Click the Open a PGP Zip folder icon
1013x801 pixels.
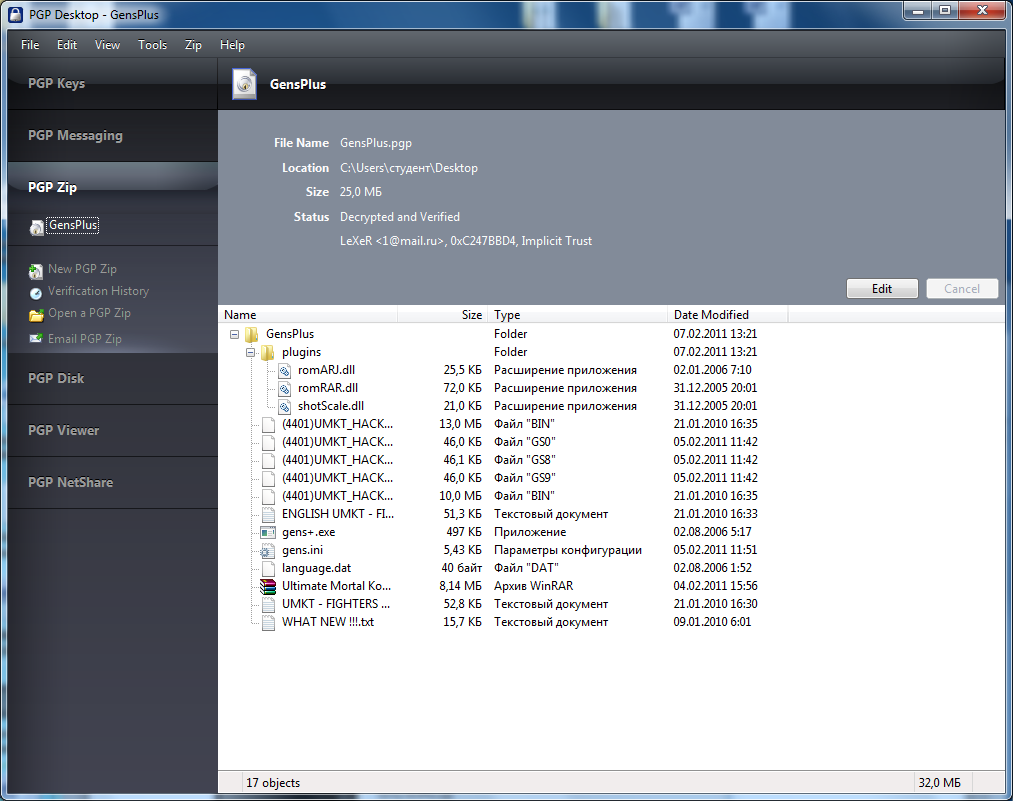[x=36, y=315]
